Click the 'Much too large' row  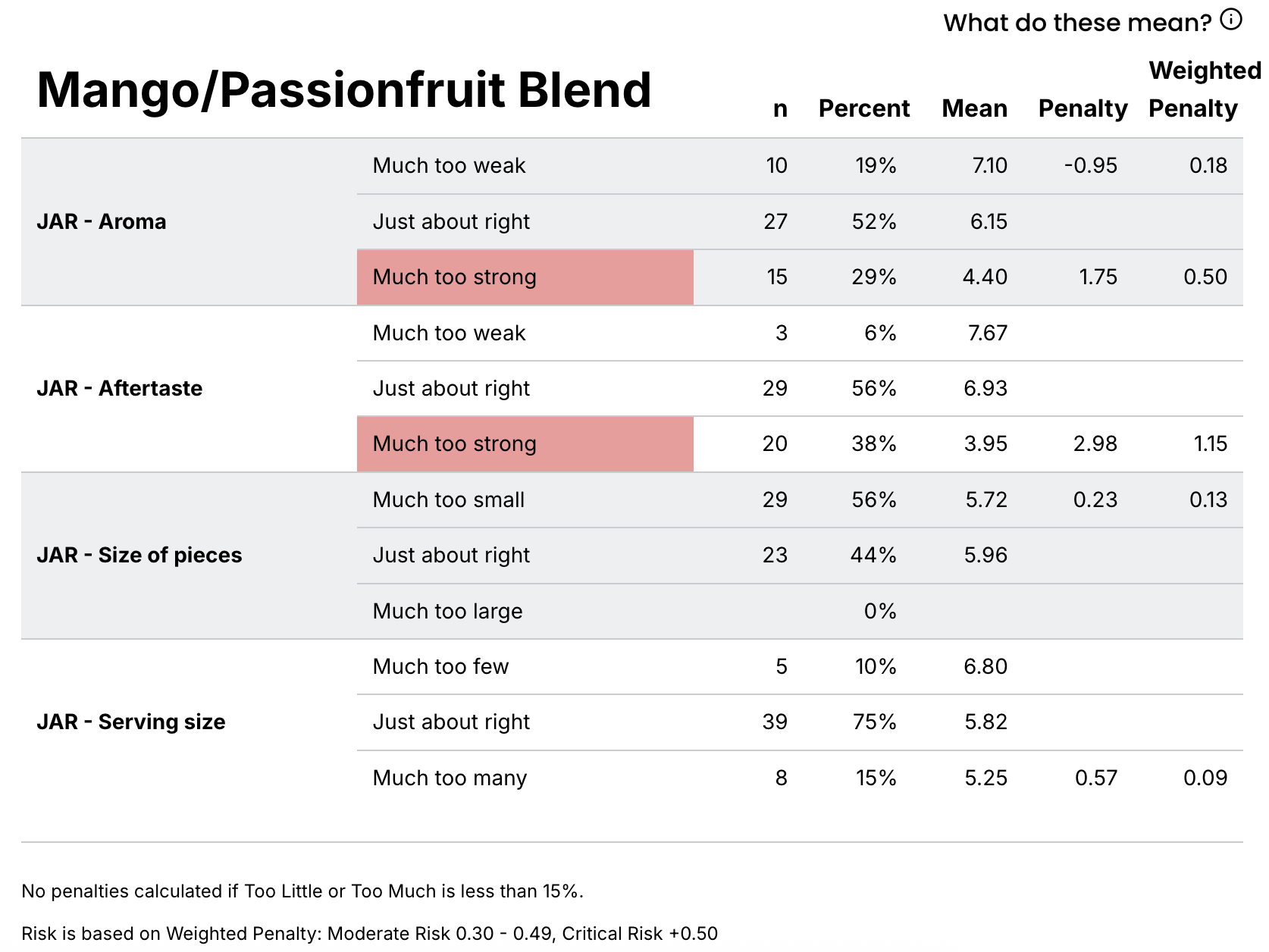point(447,611)
